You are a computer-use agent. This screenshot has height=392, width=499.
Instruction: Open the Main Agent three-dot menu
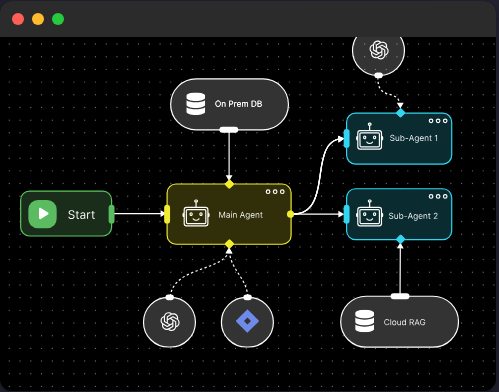pyautogui.click(x=275, y=192)
